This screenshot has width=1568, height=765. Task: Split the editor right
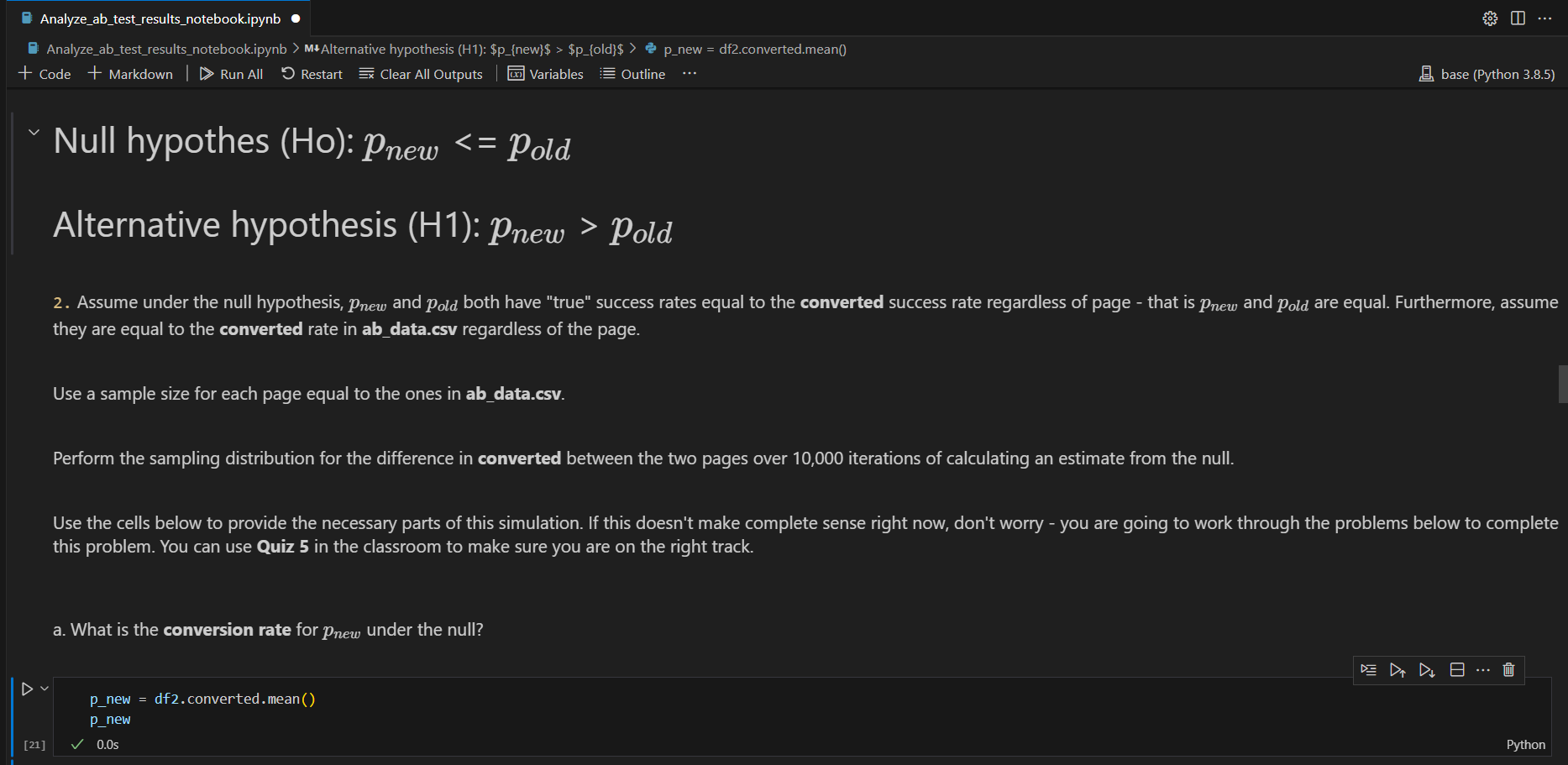click(1518, 18)
